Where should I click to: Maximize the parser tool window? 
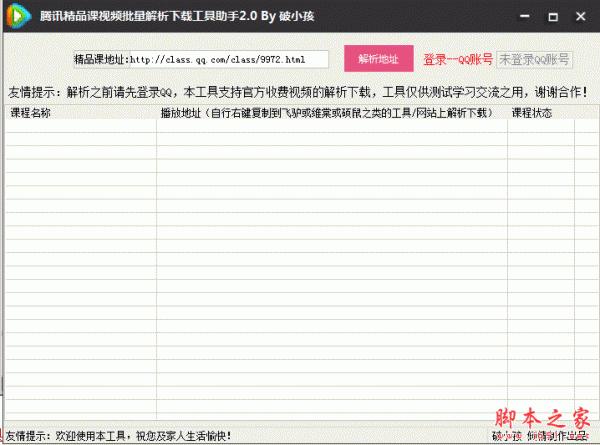[553, 16]
